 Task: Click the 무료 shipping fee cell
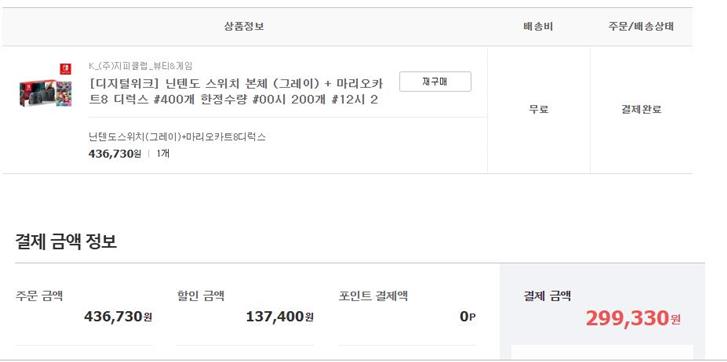[539, 109]
